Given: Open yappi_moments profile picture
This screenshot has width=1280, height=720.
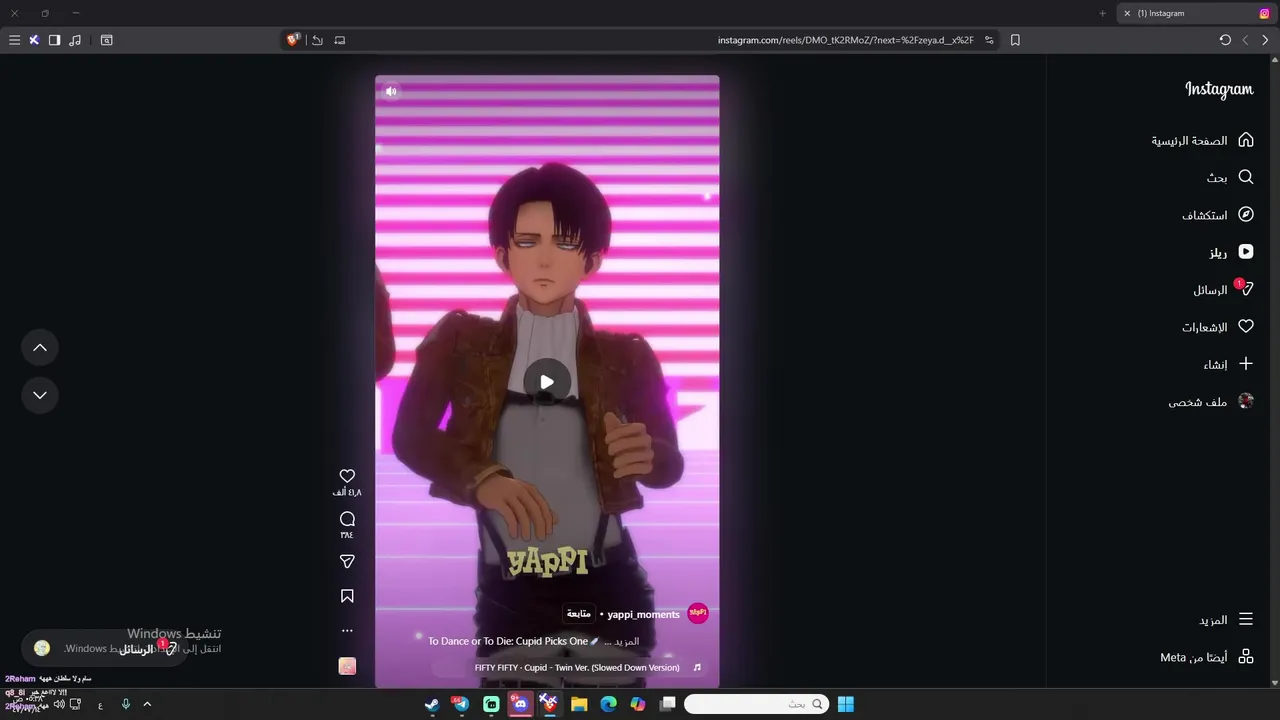Looking at the screenshot, I should [x=698, y=613].
